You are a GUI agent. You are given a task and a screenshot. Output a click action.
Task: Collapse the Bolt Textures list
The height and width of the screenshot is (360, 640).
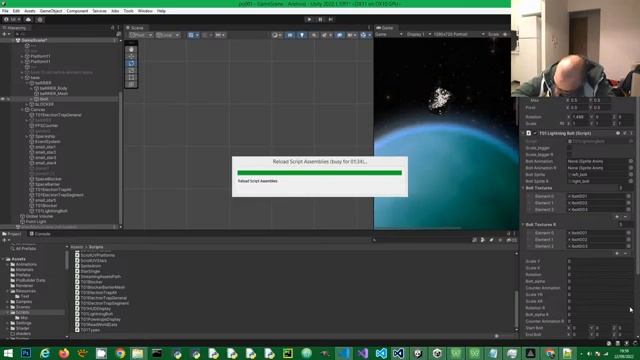point(523,188)
